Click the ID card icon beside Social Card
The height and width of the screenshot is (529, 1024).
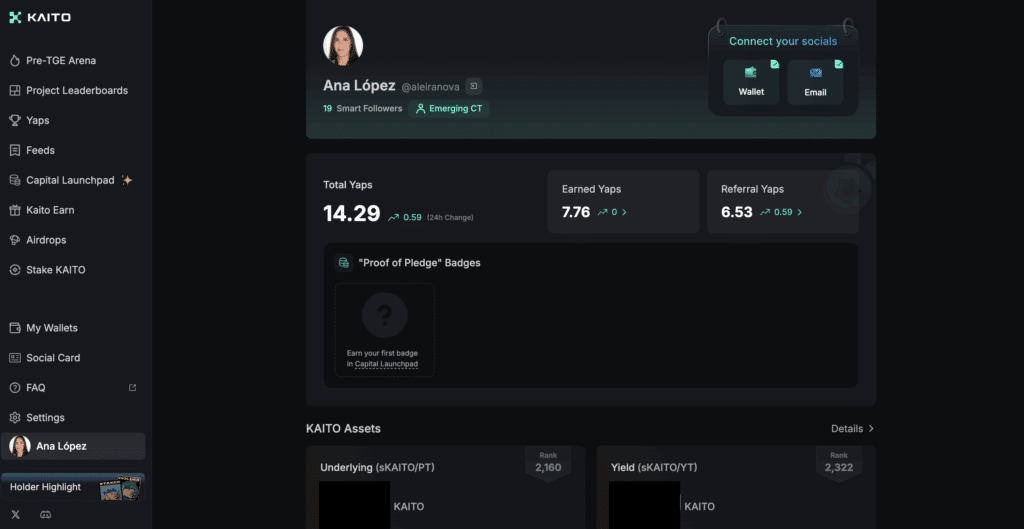[15, 358]
